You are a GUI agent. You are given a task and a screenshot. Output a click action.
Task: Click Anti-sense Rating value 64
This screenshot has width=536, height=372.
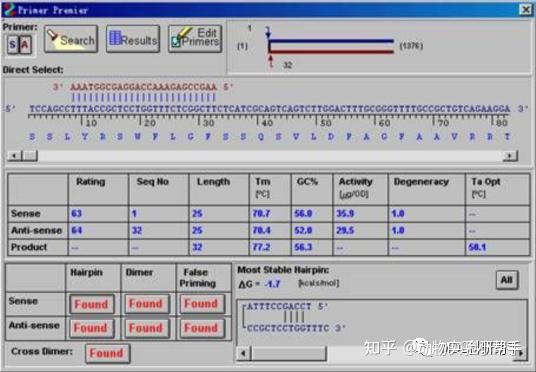tap(77, 230)
